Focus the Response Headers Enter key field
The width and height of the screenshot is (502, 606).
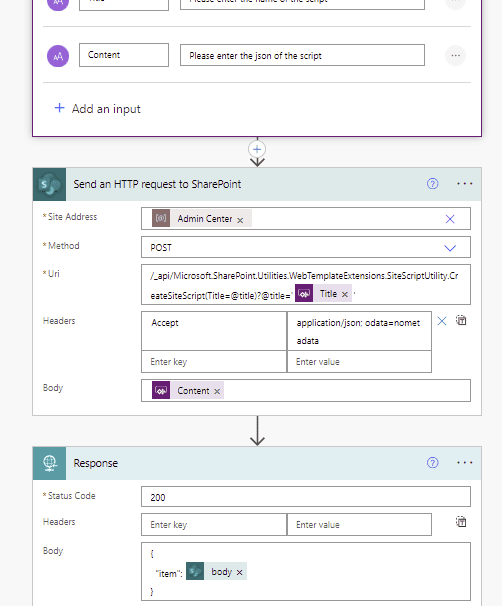coord(214,524)
